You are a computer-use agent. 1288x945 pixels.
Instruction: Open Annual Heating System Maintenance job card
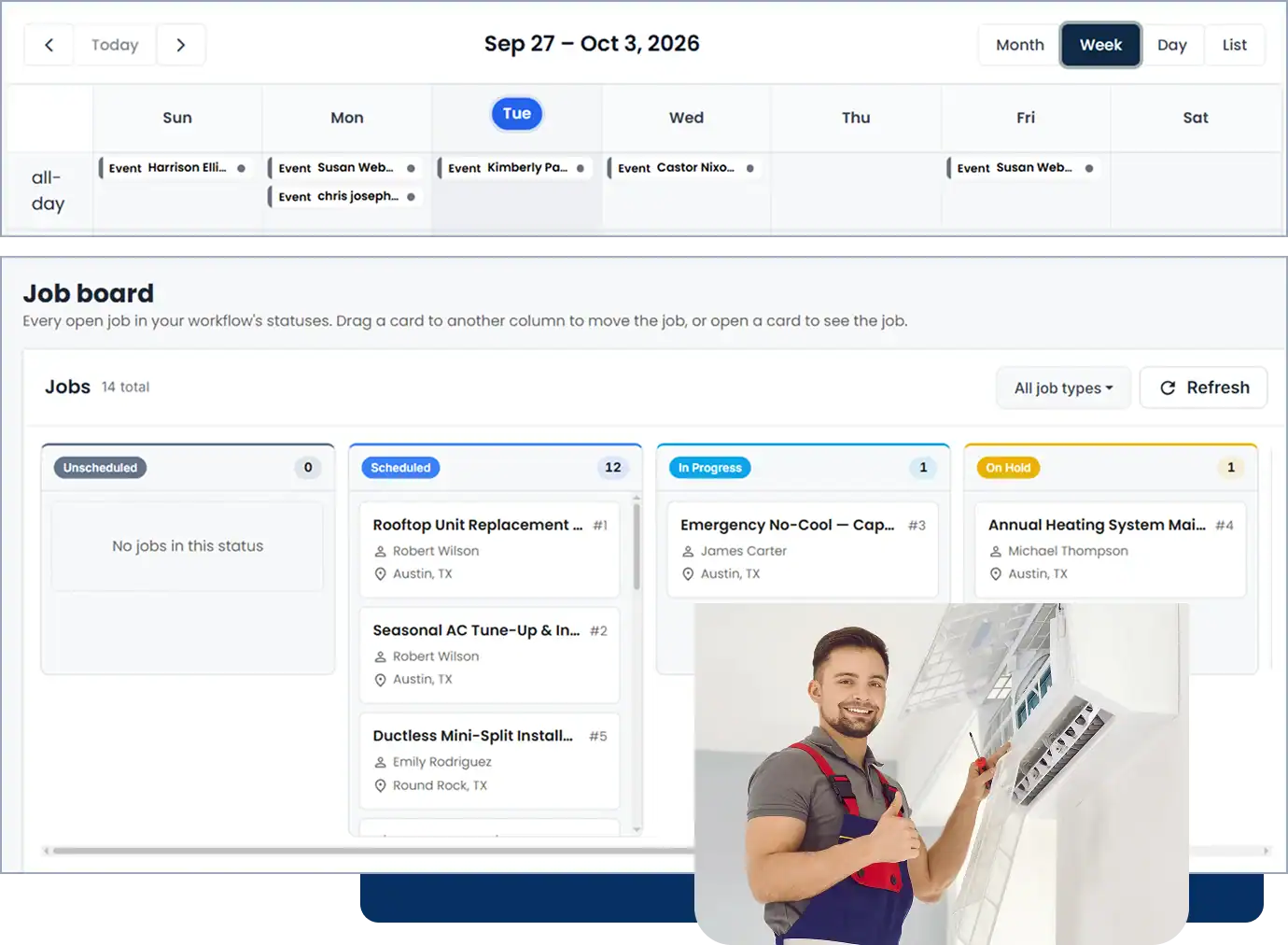point(1111,550)
